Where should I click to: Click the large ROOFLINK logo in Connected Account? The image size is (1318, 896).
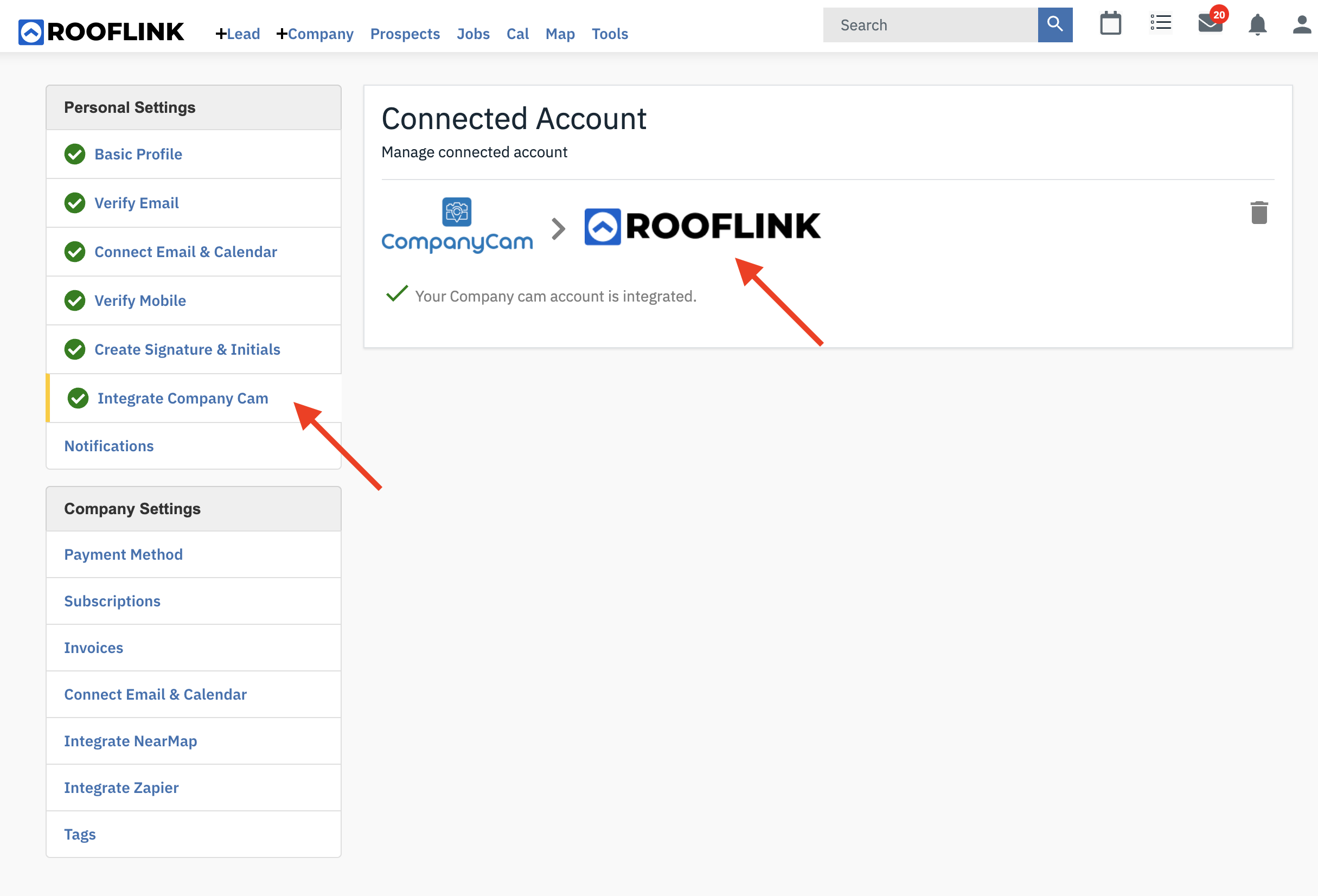click(x=702, y=226)
